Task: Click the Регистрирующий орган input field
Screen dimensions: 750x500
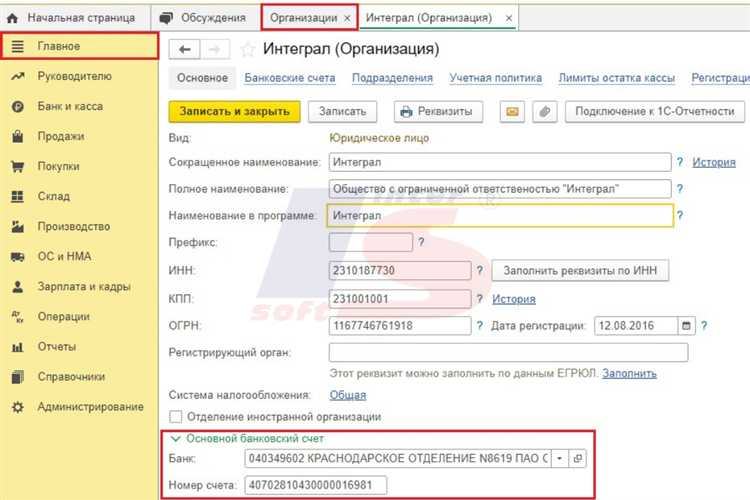Action: point(508,353)
